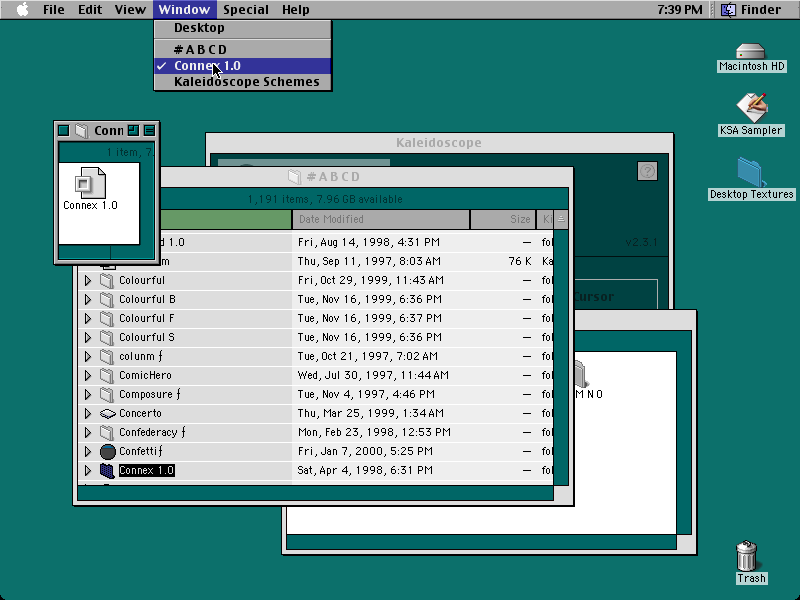Open the Macintosh HD disk icon
Image resolution: width=800 pixels, height=600 pixels.
[751, 52]
